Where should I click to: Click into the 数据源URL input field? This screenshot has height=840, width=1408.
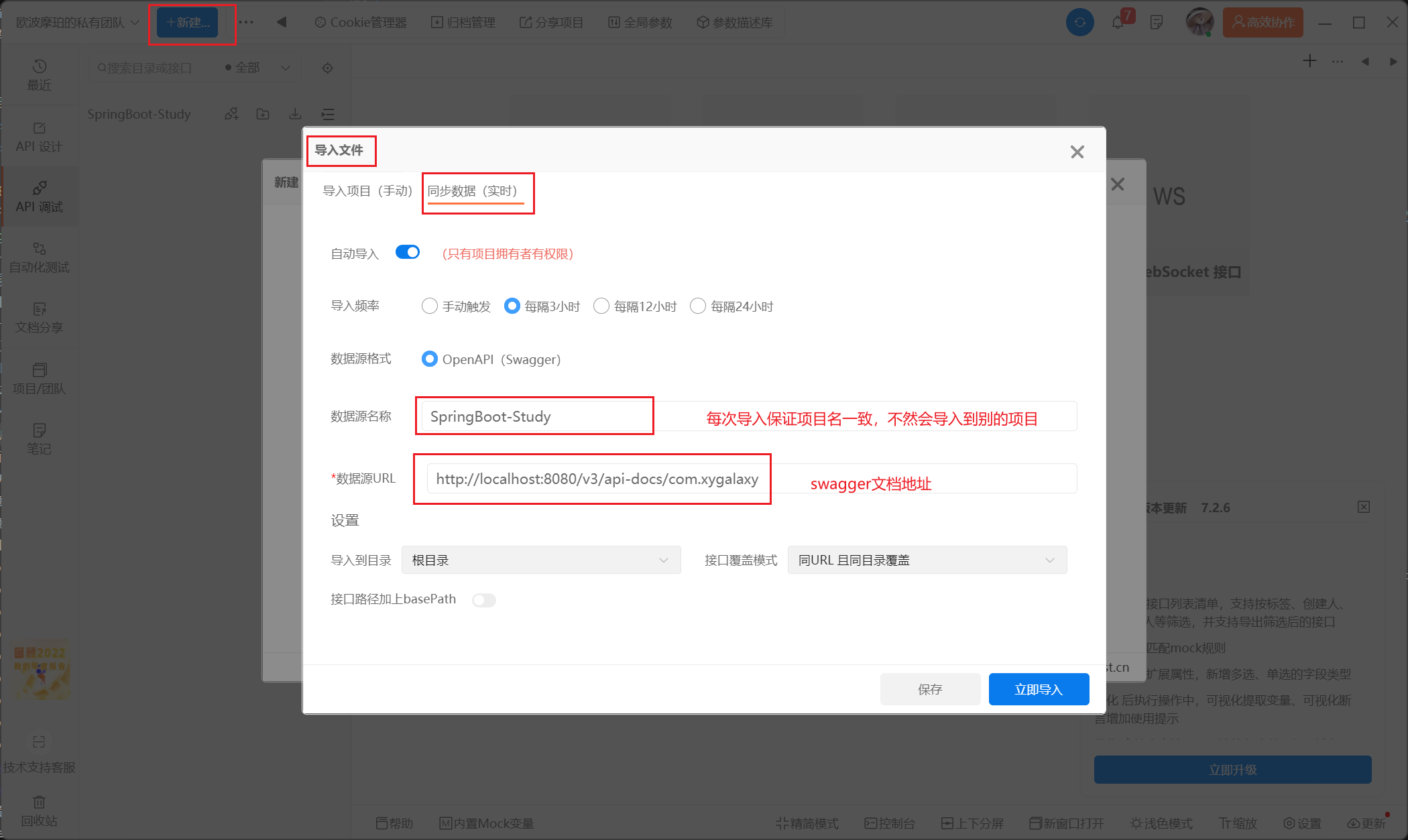click(x=597, y=479)
